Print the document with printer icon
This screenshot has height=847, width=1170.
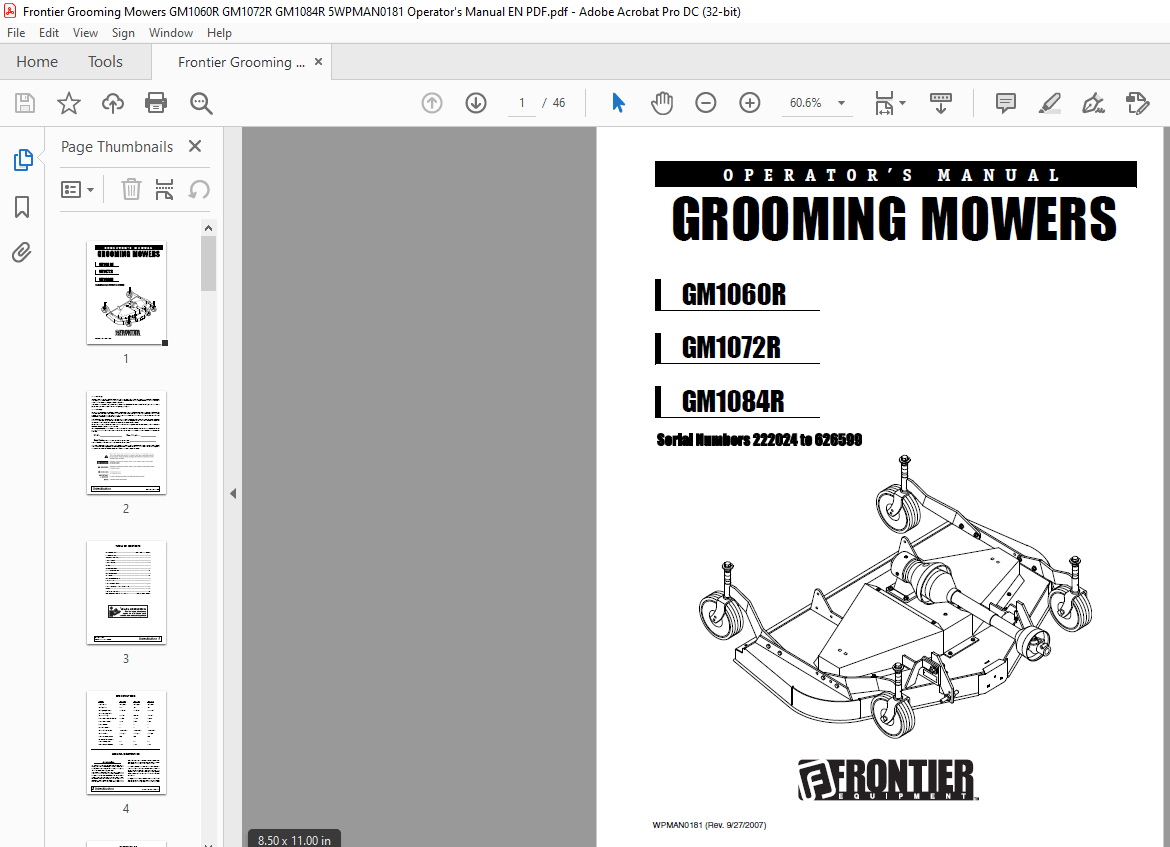[156, 103]
